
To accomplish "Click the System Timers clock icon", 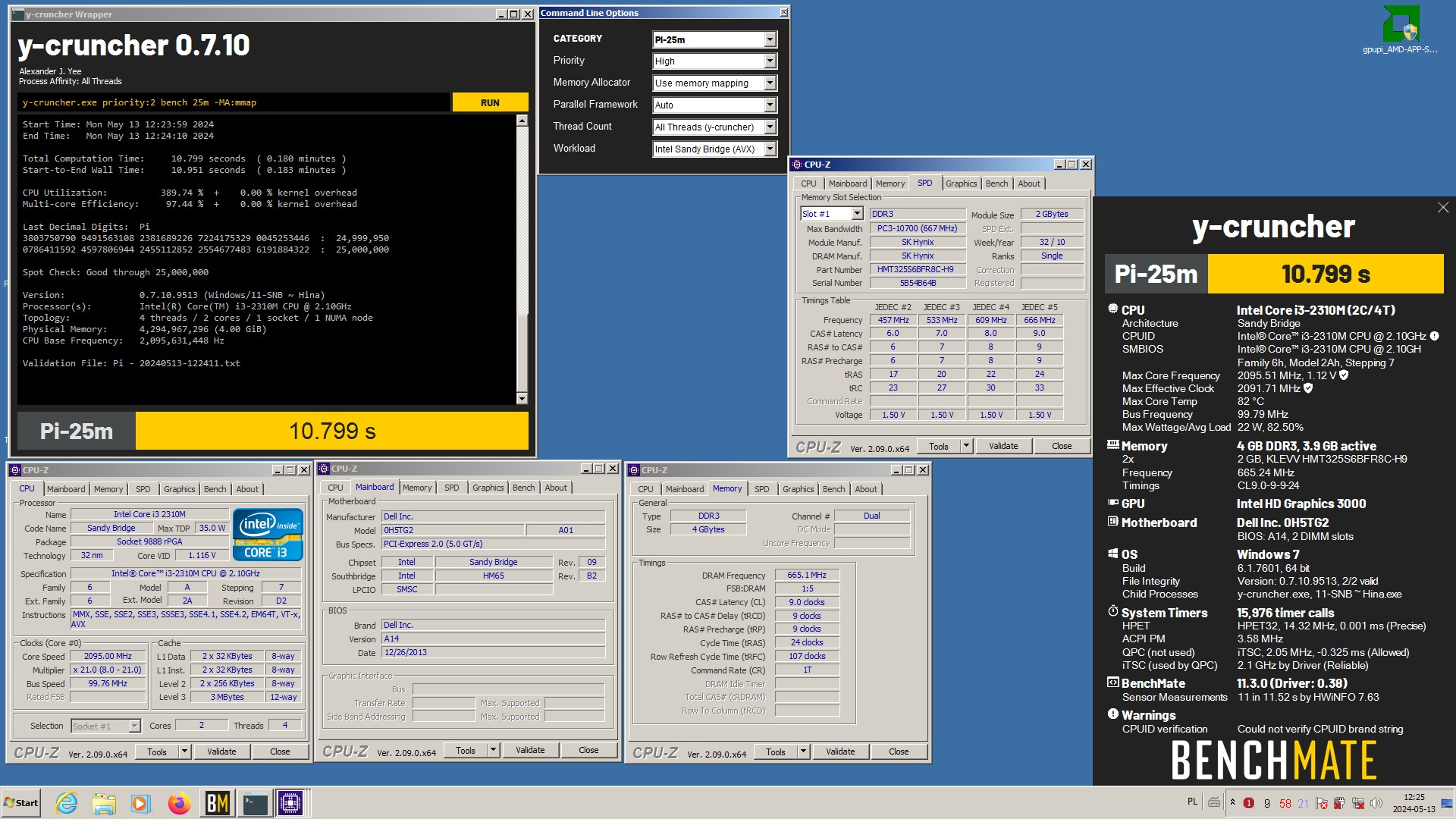I will coord(1113,611).
